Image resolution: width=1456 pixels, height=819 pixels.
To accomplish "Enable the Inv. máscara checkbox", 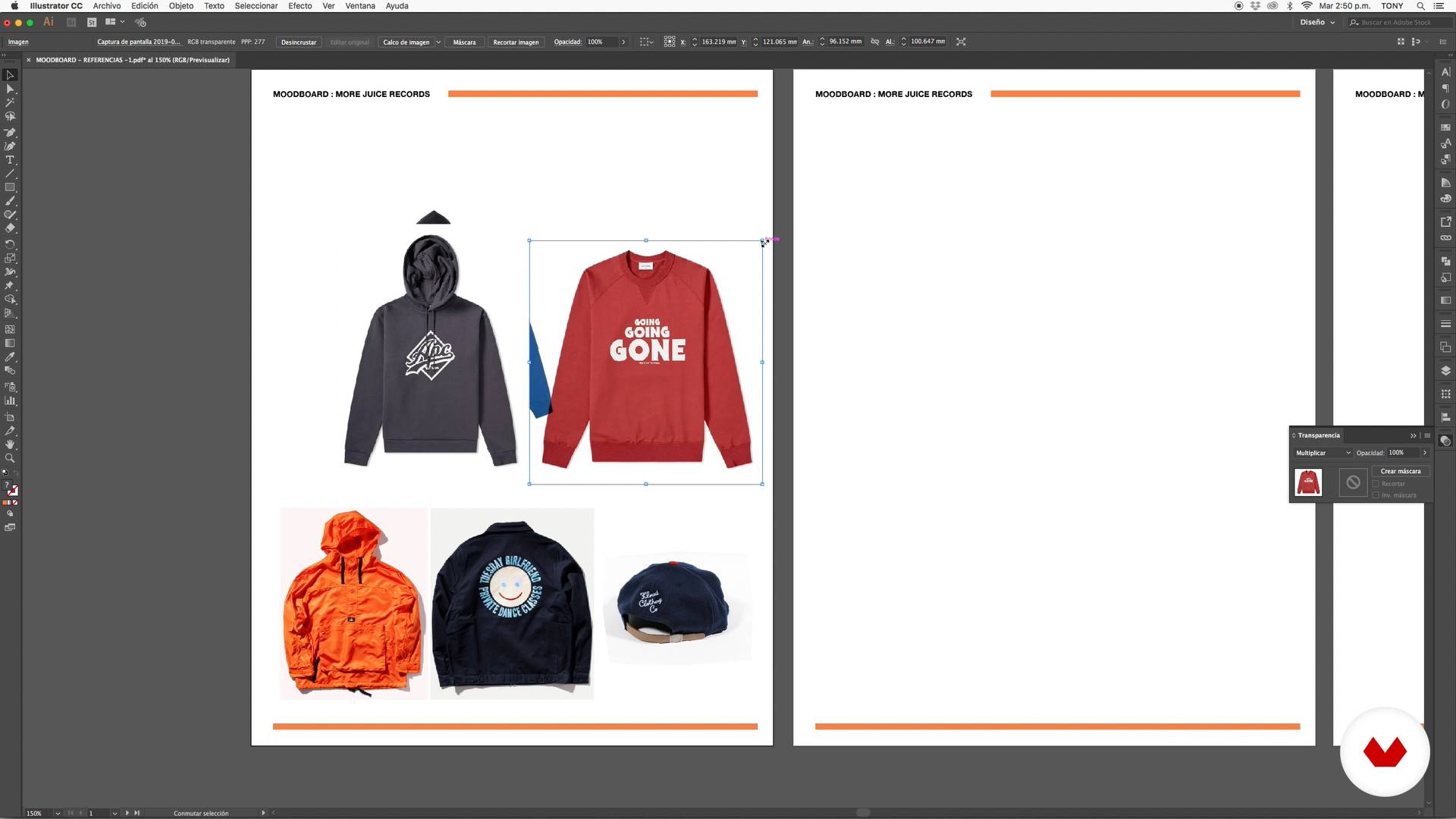I will 1376,495.
